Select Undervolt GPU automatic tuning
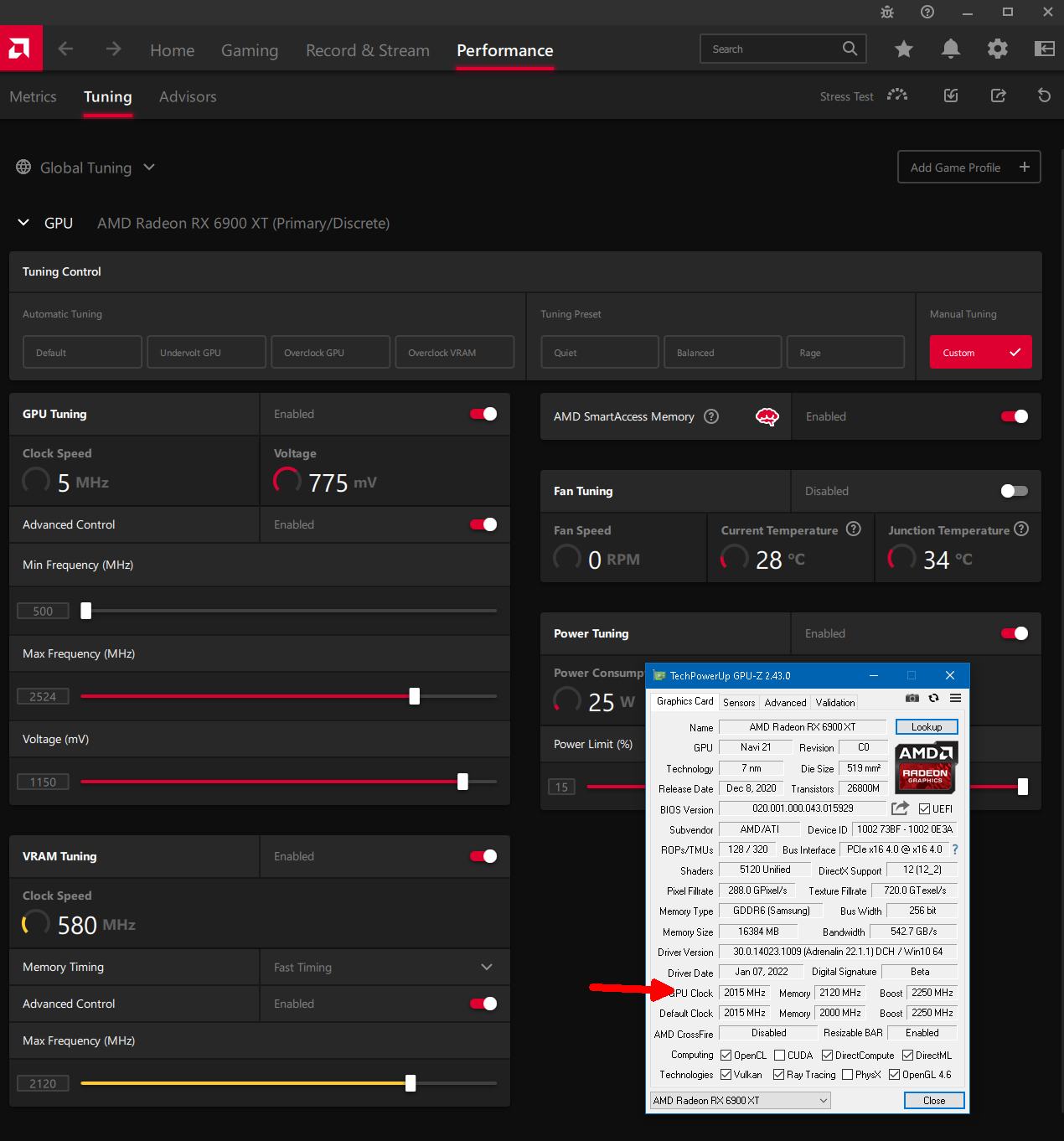Screen dimensions: 1064x1141 click(x=206, y=352)
